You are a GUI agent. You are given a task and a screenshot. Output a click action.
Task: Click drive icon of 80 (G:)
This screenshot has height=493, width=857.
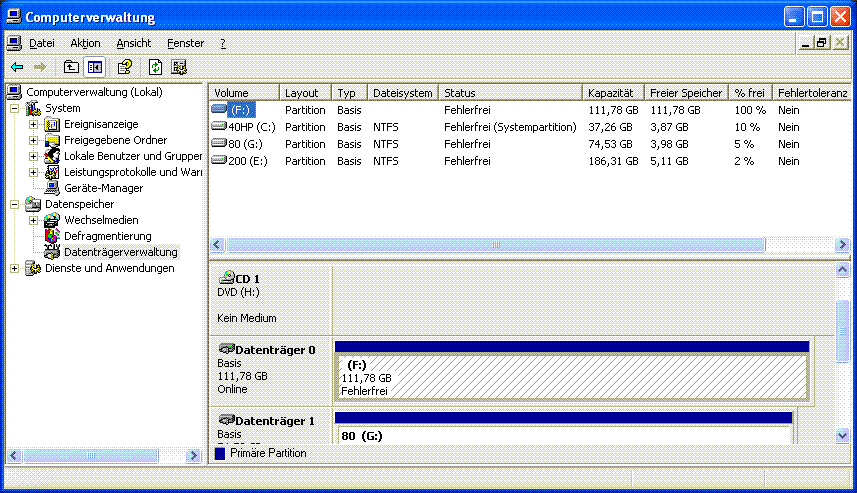219,143
